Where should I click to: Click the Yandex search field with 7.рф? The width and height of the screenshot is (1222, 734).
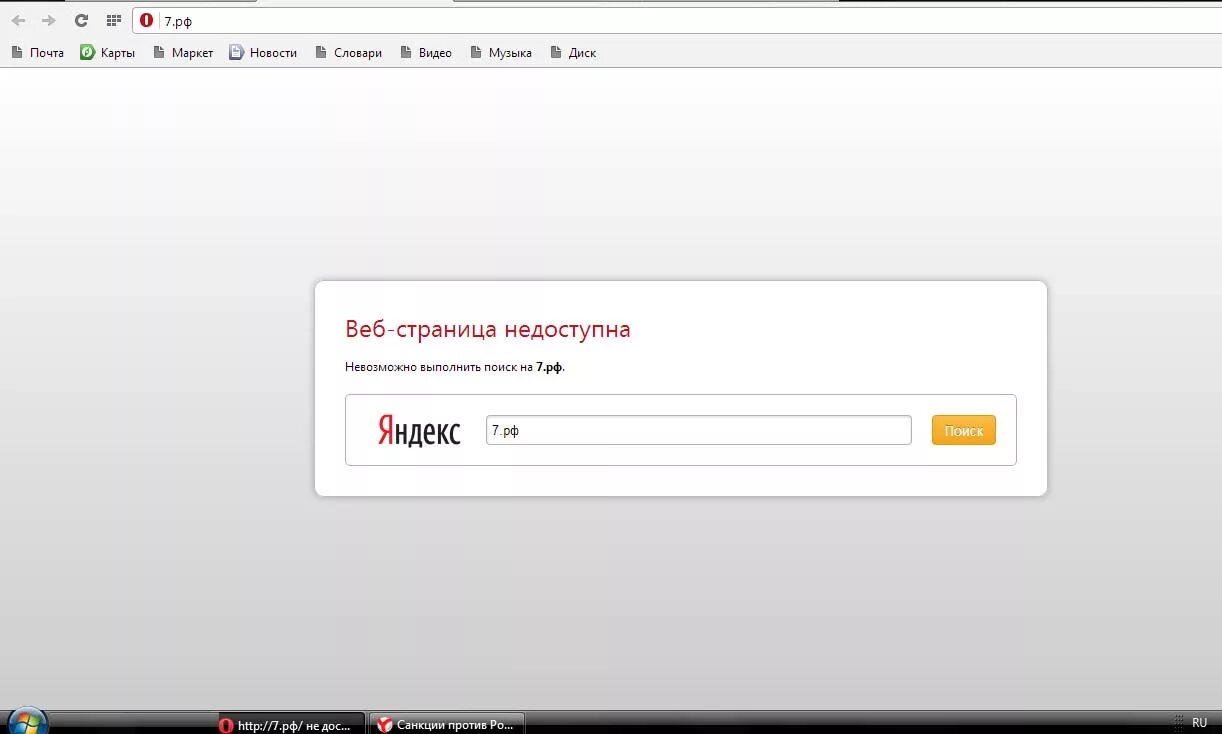[x=698, y=430]
